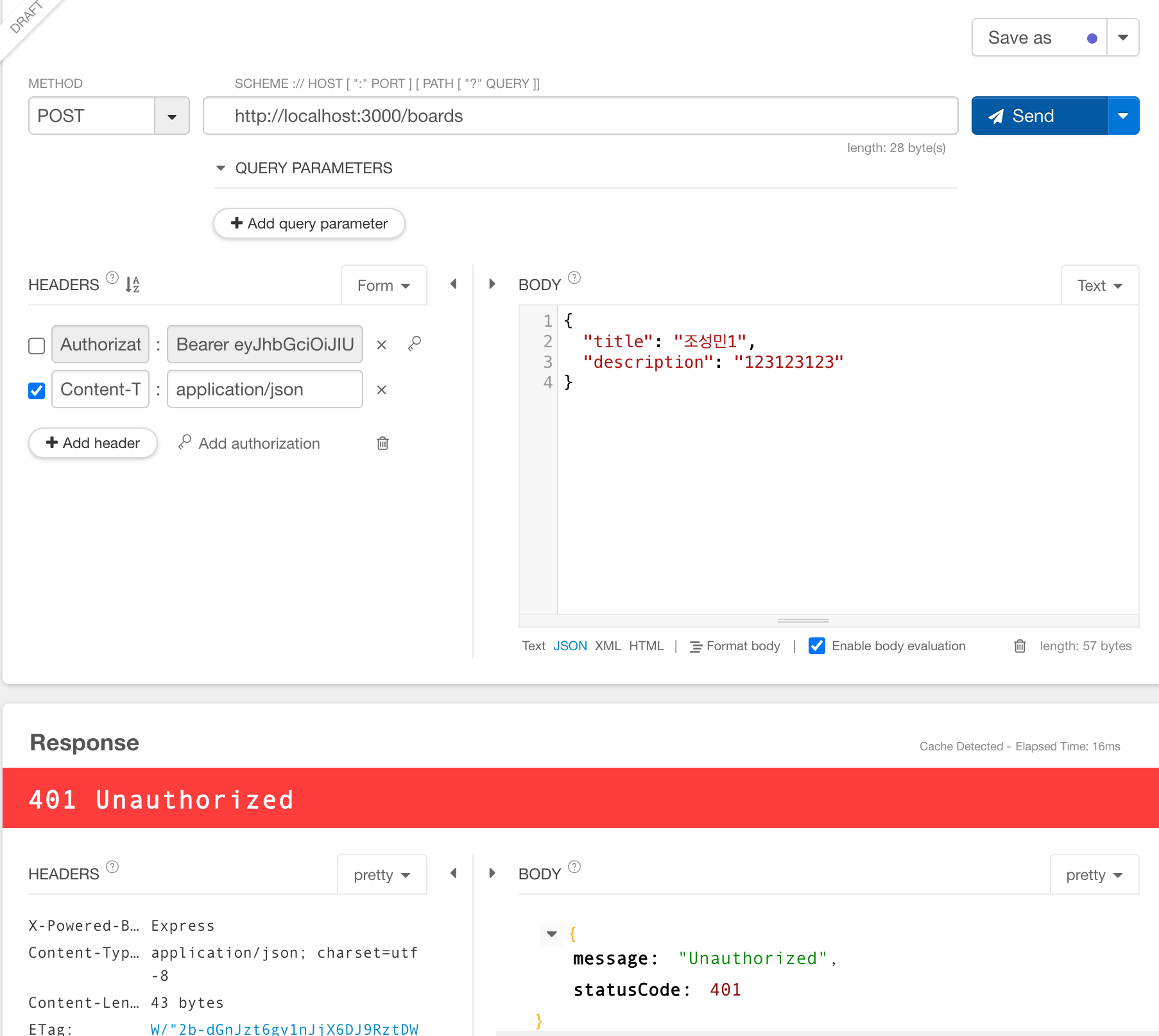The image size is (1159, 1036).
Task: Click Add query parameter button
Action: click(x=309, y=223)
